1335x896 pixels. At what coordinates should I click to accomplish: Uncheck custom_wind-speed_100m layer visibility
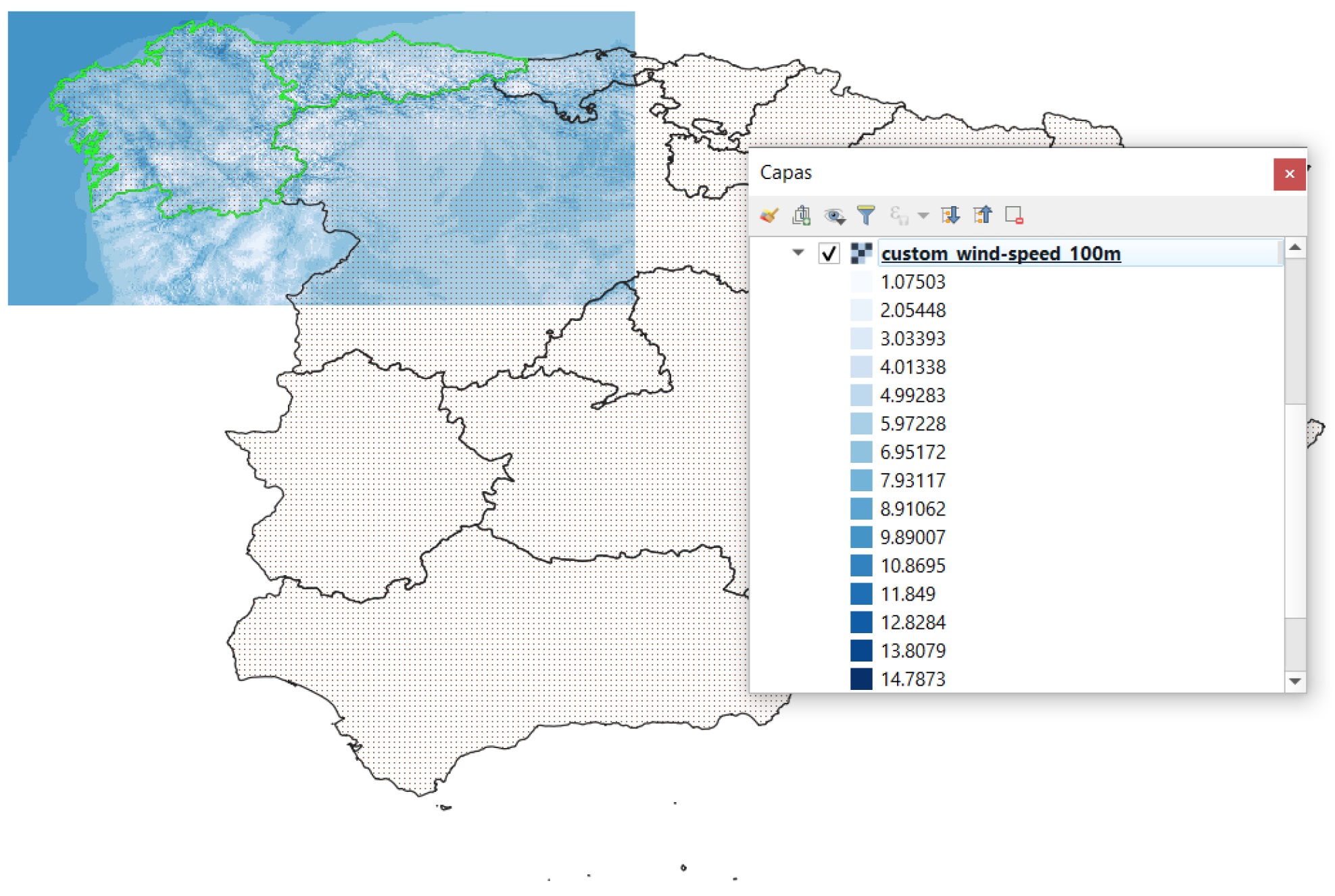point(829,253)
